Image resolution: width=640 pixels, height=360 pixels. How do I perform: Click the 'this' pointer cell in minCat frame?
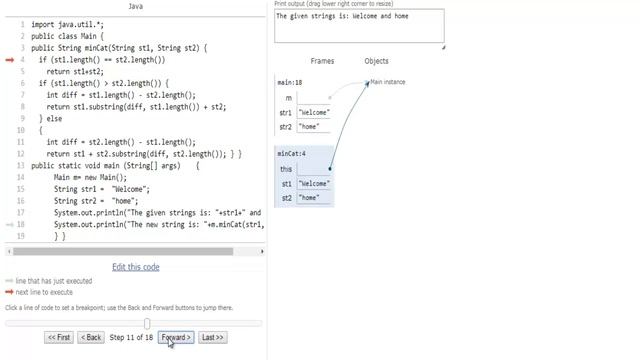314,169
